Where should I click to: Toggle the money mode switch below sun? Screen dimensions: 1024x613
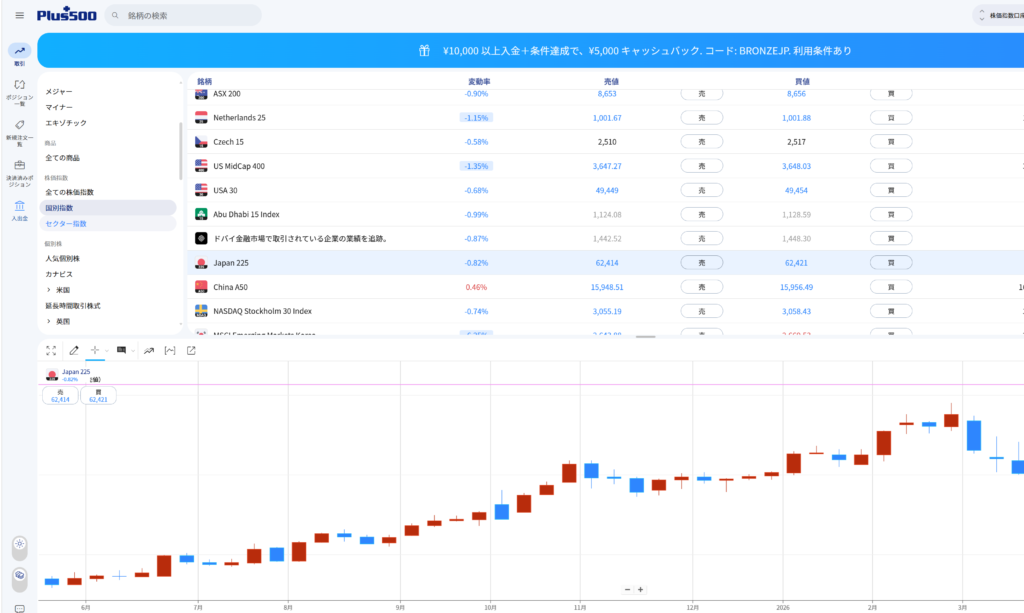[20, 579]
